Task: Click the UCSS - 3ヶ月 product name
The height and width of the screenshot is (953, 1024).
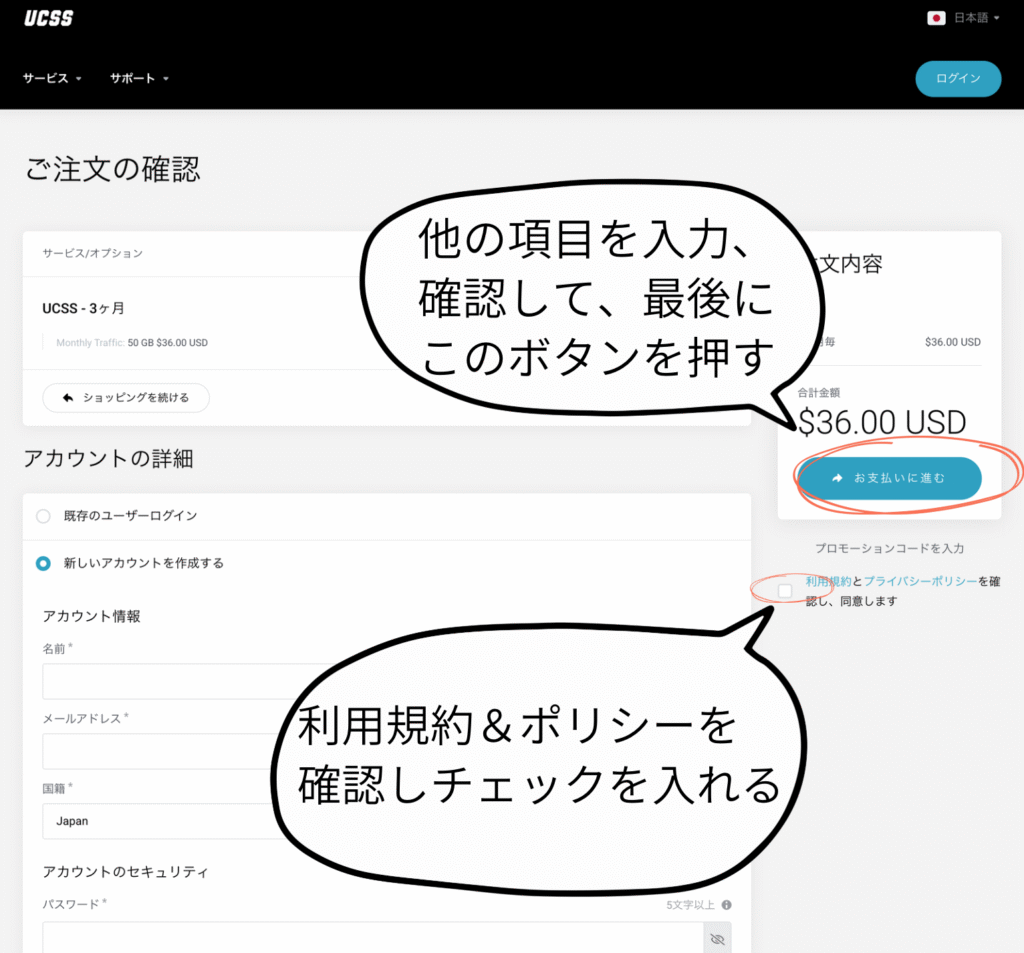Action: [84, 308]
